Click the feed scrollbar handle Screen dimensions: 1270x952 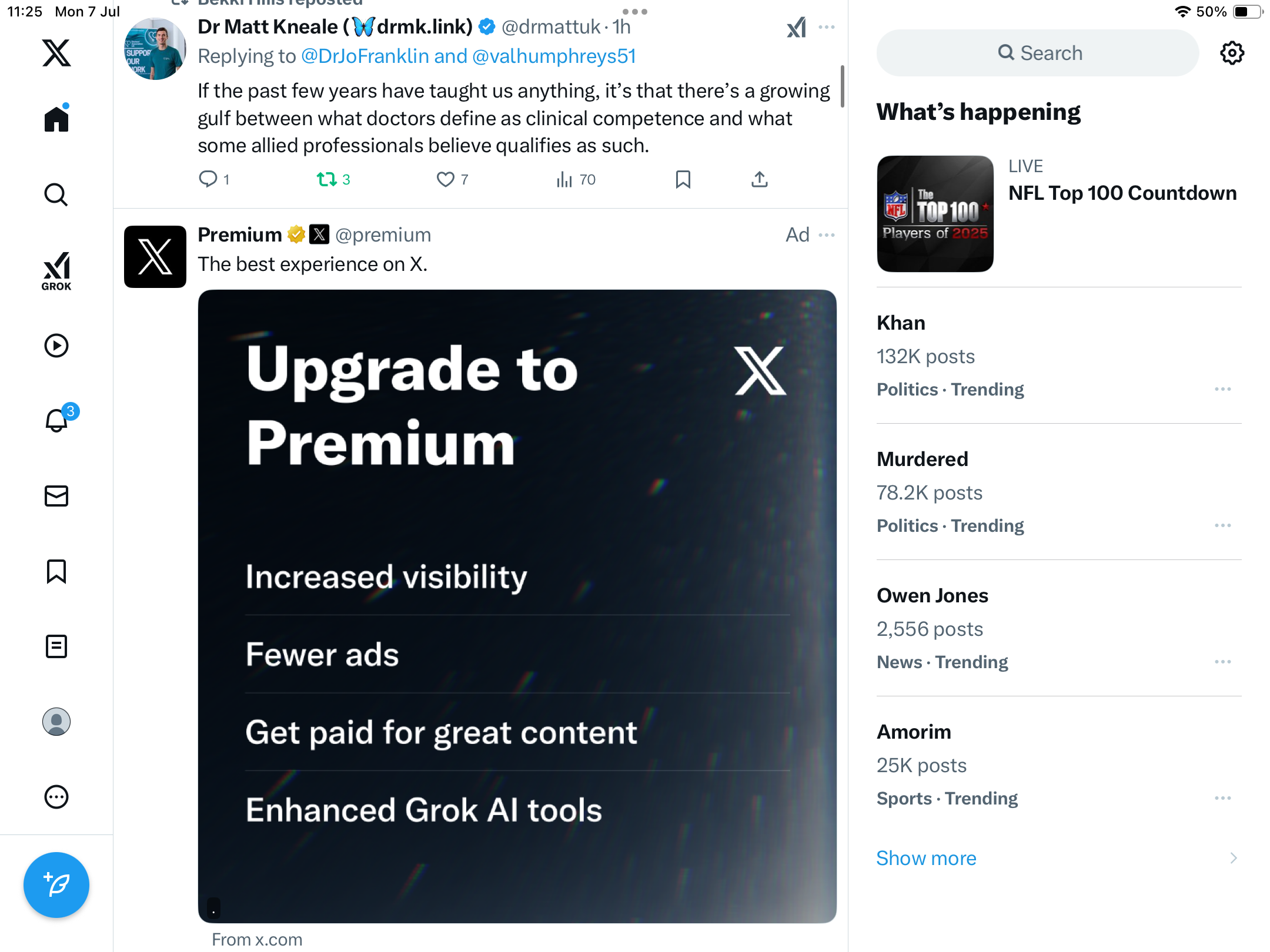[843, 86]
